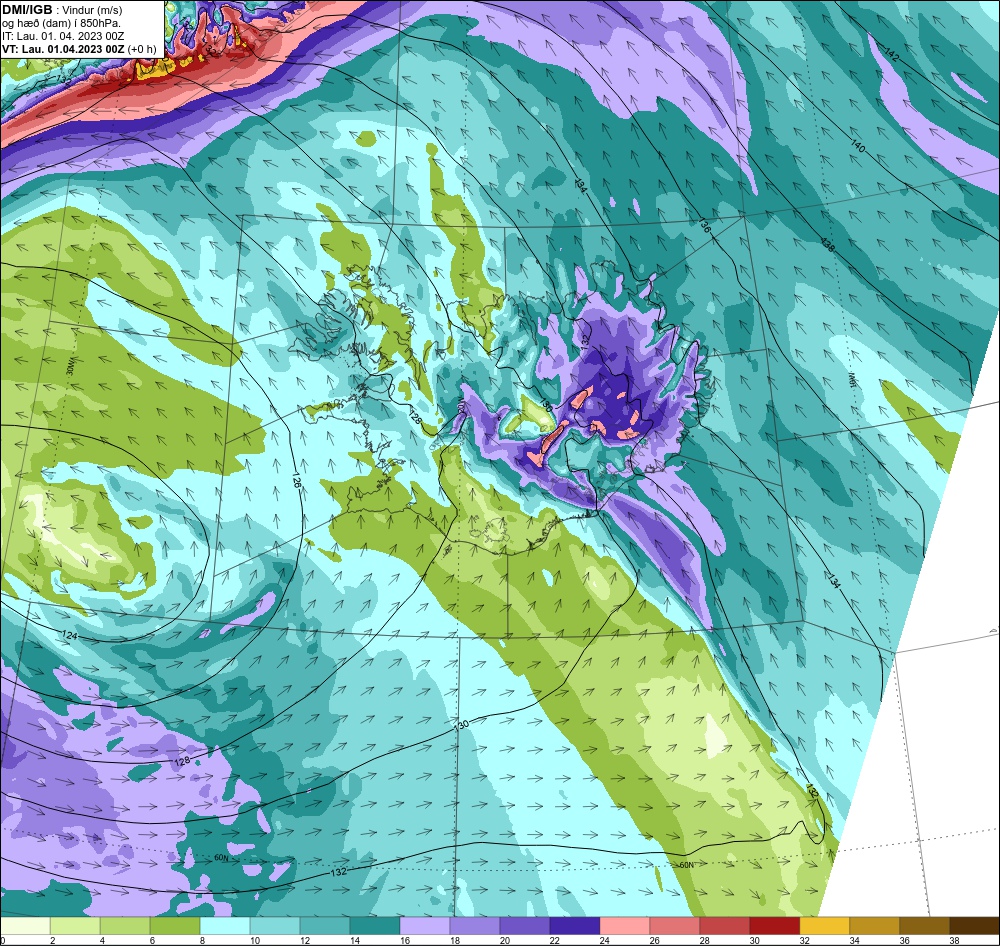The height and width of the screenshot is (946, 1000).
Task: Pick the lavender 16–18 m/s legend swatch
Action: 425,925
